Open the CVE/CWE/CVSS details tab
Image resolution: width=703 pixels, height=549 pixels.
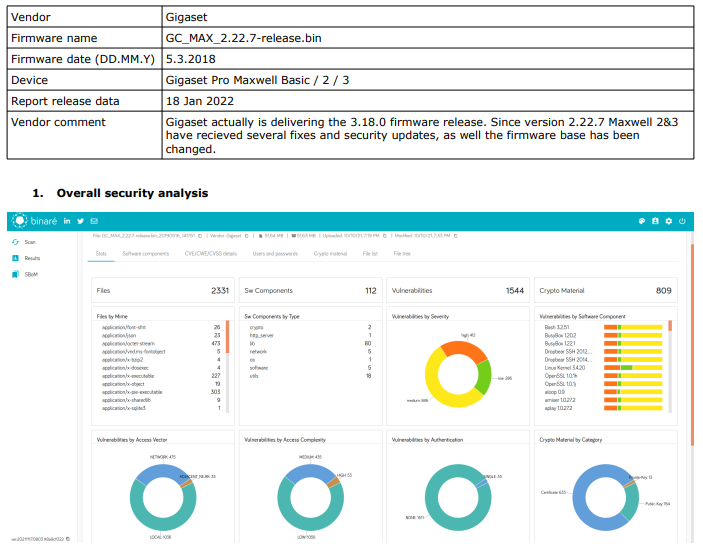point(211,254)
